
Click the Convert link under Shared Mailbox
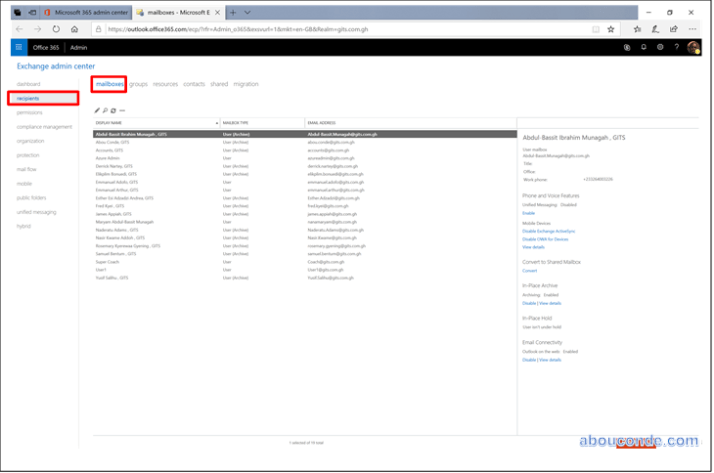(529, 270)
